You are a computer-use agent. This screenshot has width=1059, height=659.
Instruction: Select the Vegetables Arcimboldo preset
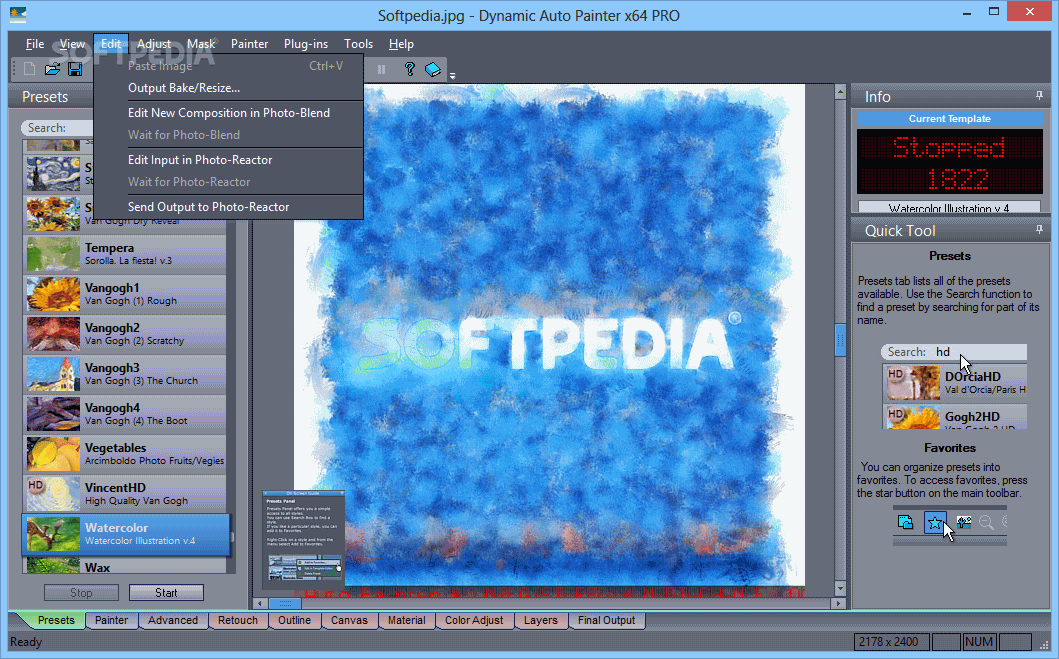pyautogui.click(x=126, y=453)
